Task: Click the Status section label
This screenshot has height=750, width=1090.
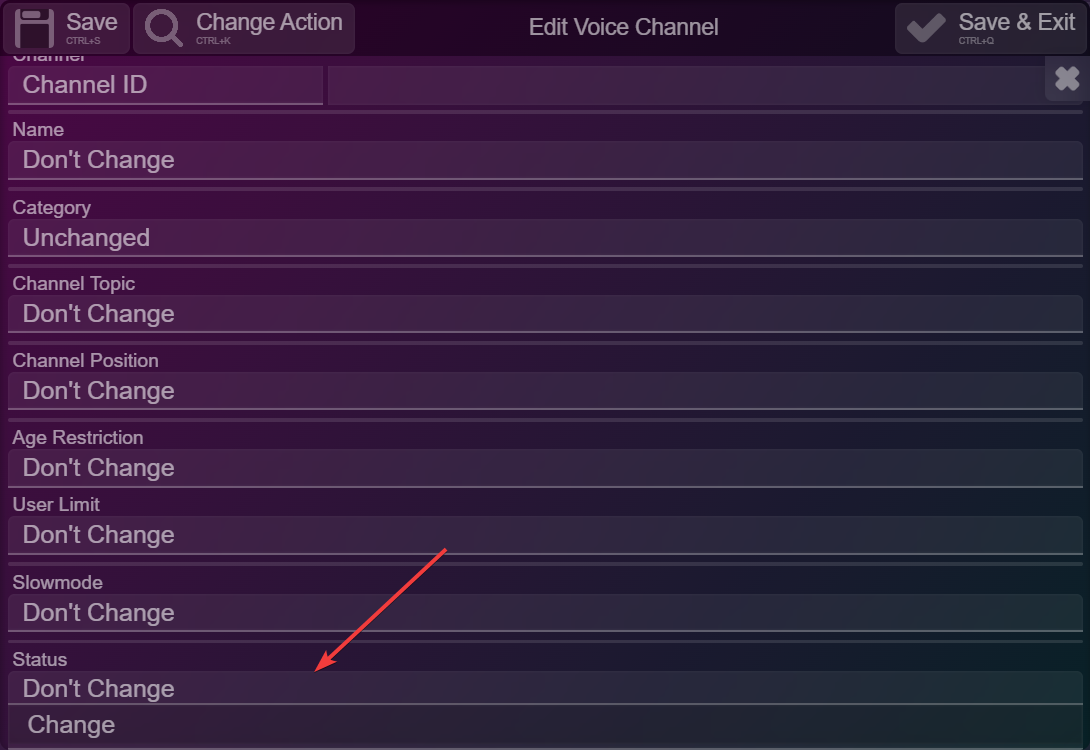Action: click(40, 660)
